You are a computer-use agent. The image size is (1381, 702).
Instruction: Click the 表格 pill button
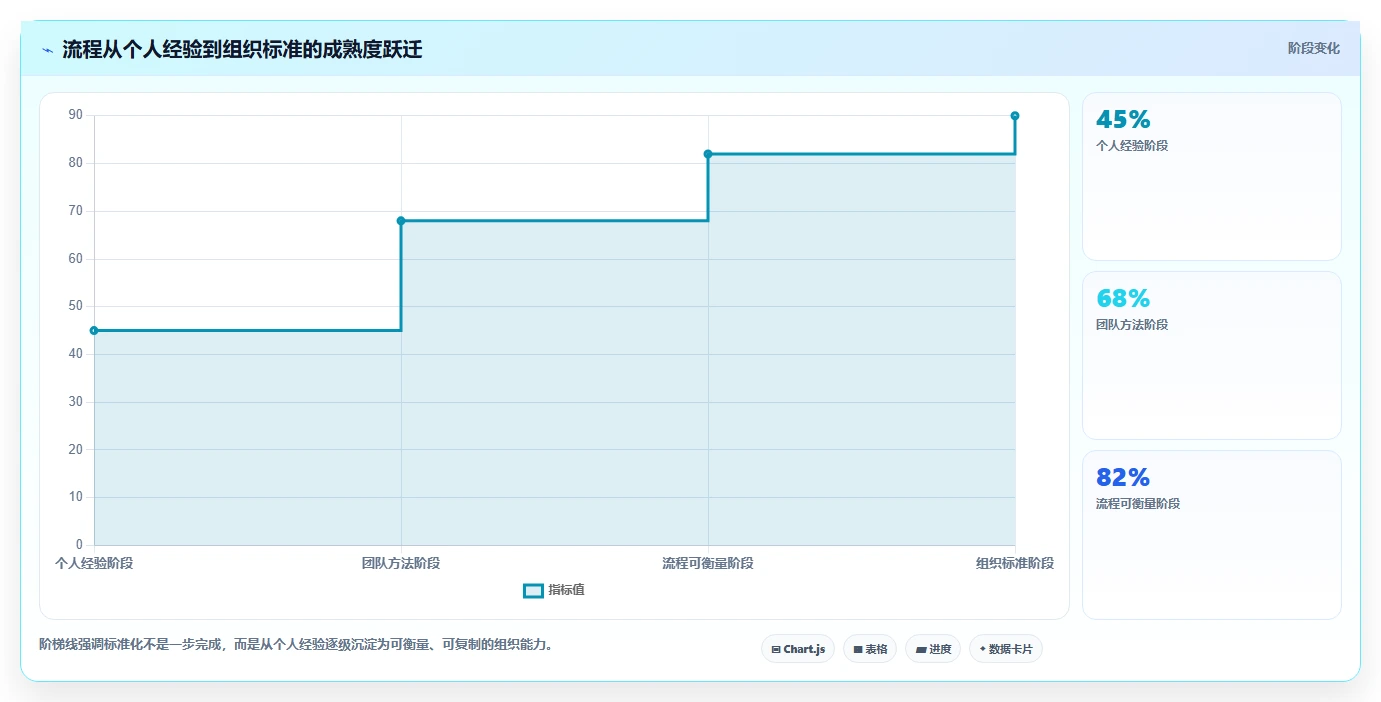click(870, 649)
